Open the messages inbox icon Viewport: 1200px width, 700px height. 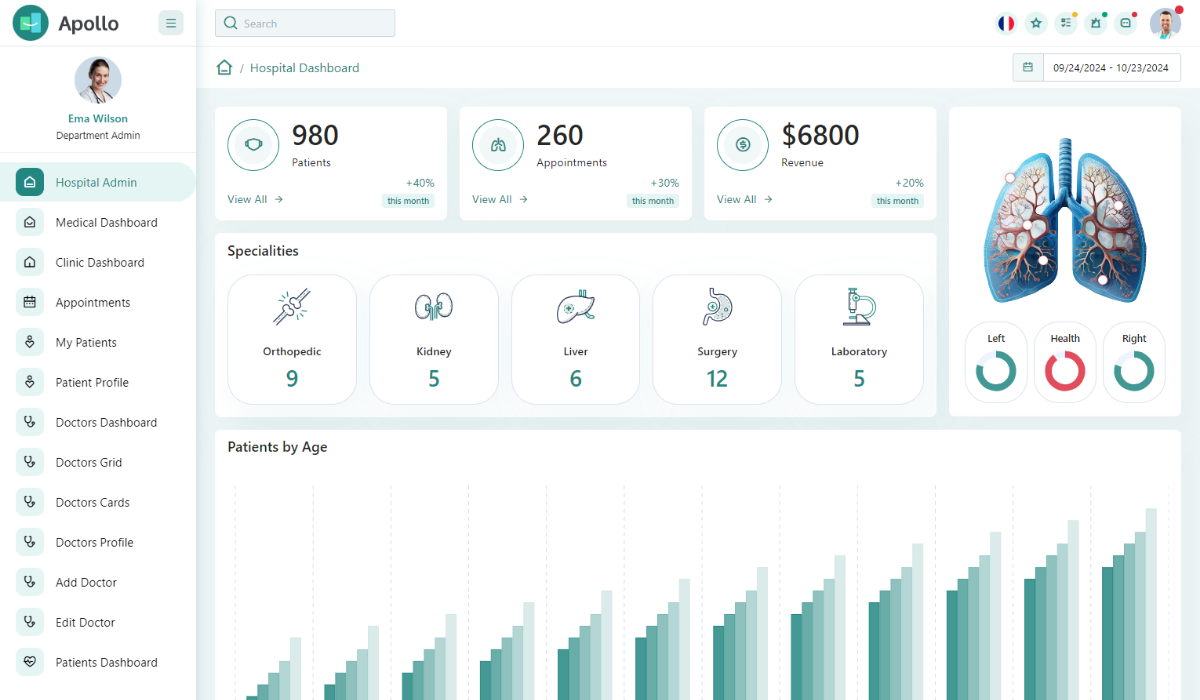[1126, 22]
